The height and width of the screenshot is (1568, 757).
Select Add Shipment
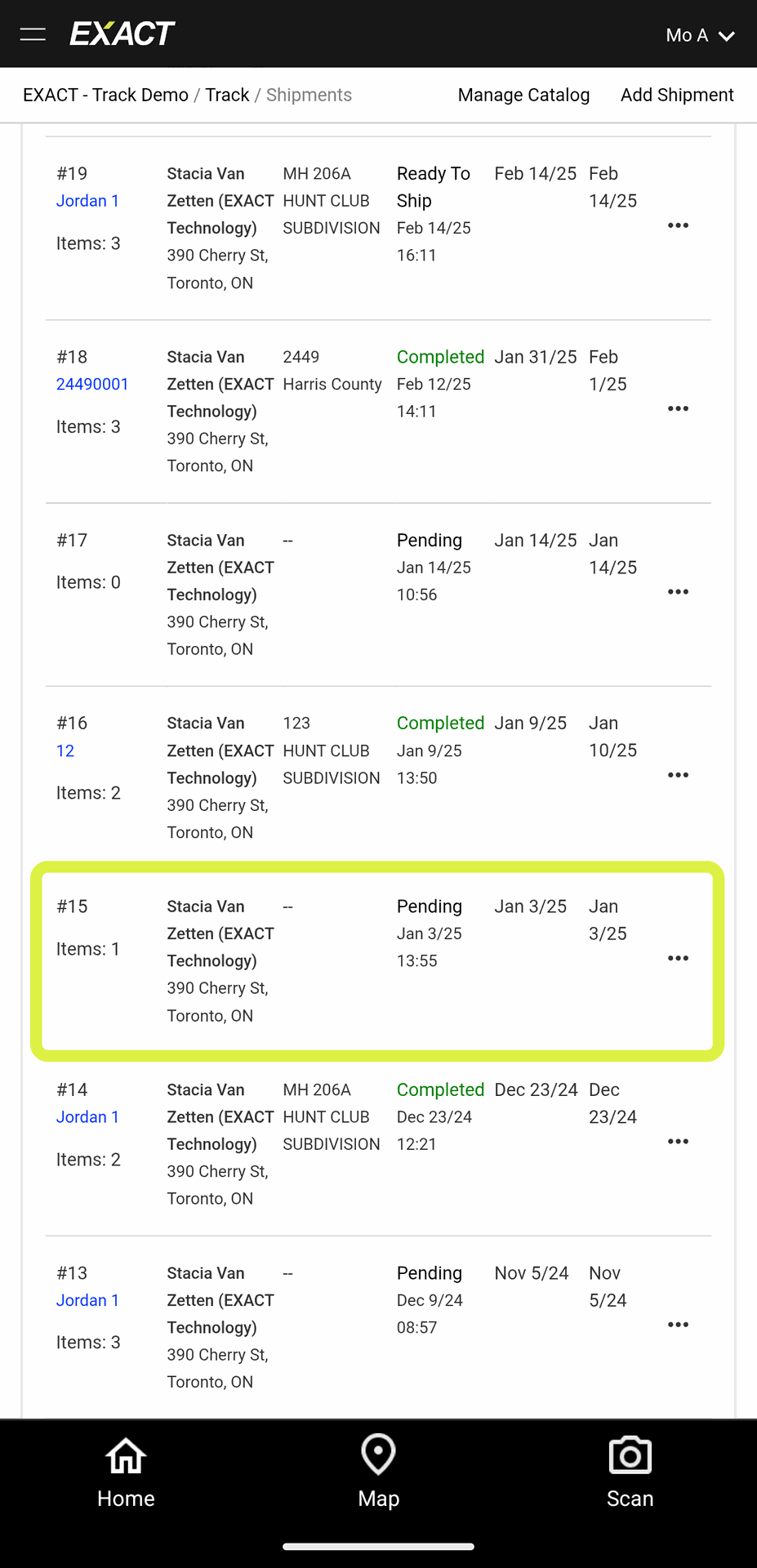click(677, 95)
